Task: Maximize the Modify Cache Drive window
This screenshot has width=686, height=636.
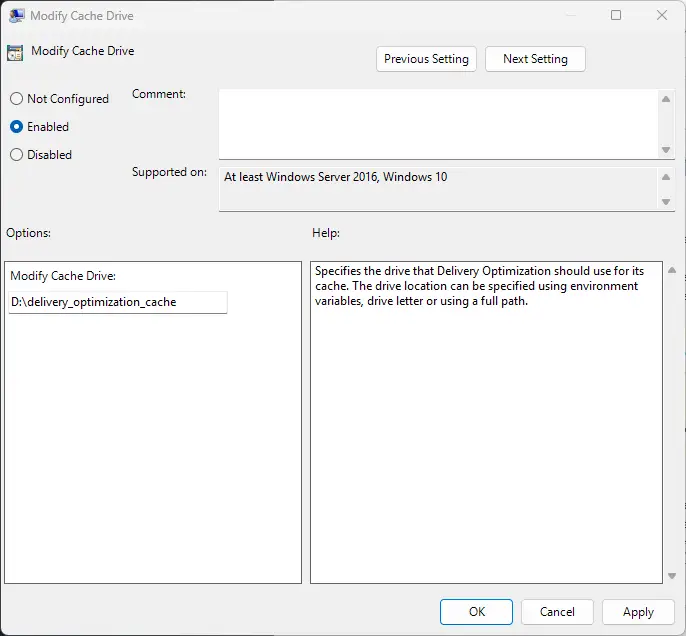Action: [616, 15]
